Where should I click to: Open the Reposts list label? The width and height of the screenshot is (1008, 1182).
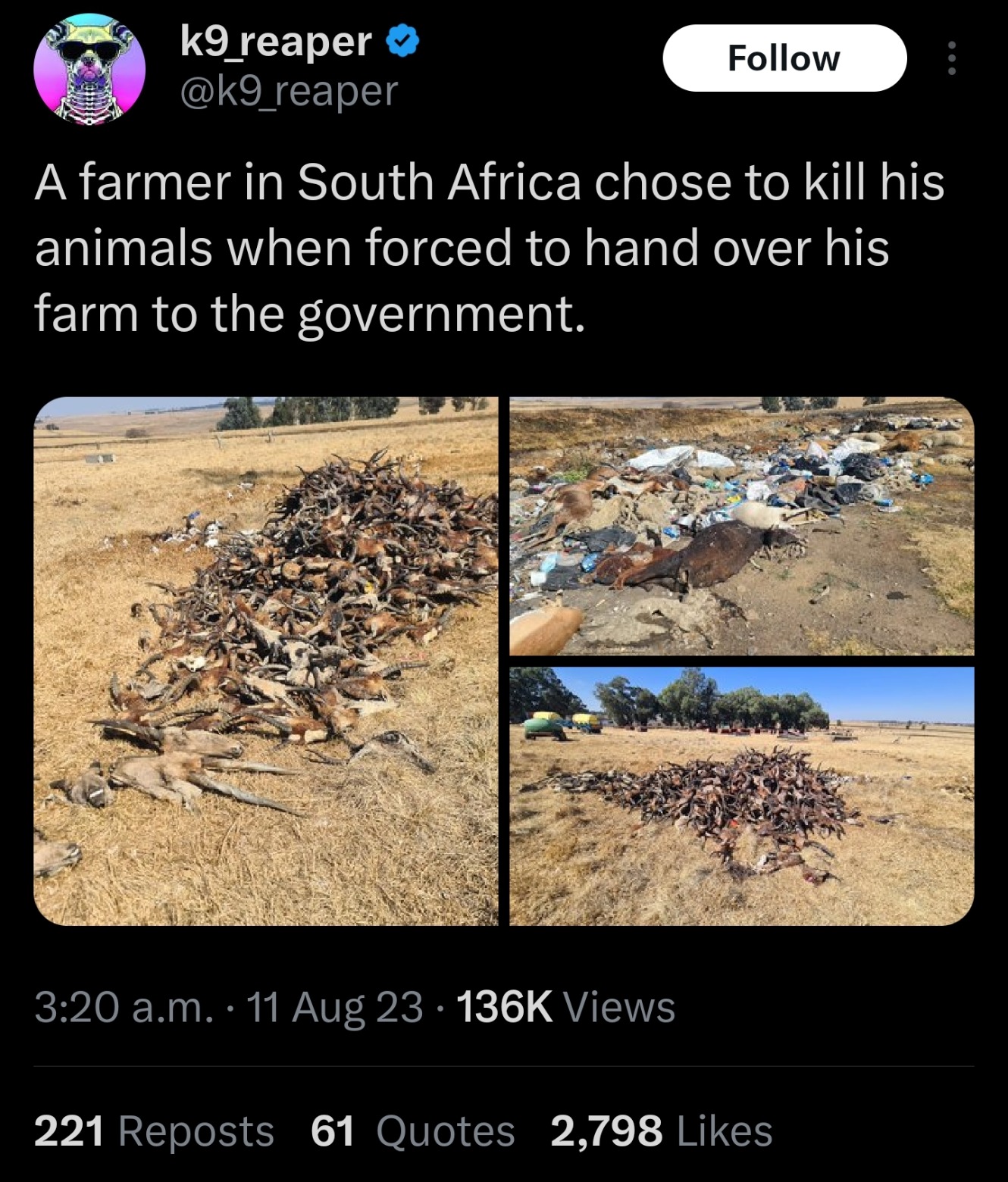[x=196, y=1131]
